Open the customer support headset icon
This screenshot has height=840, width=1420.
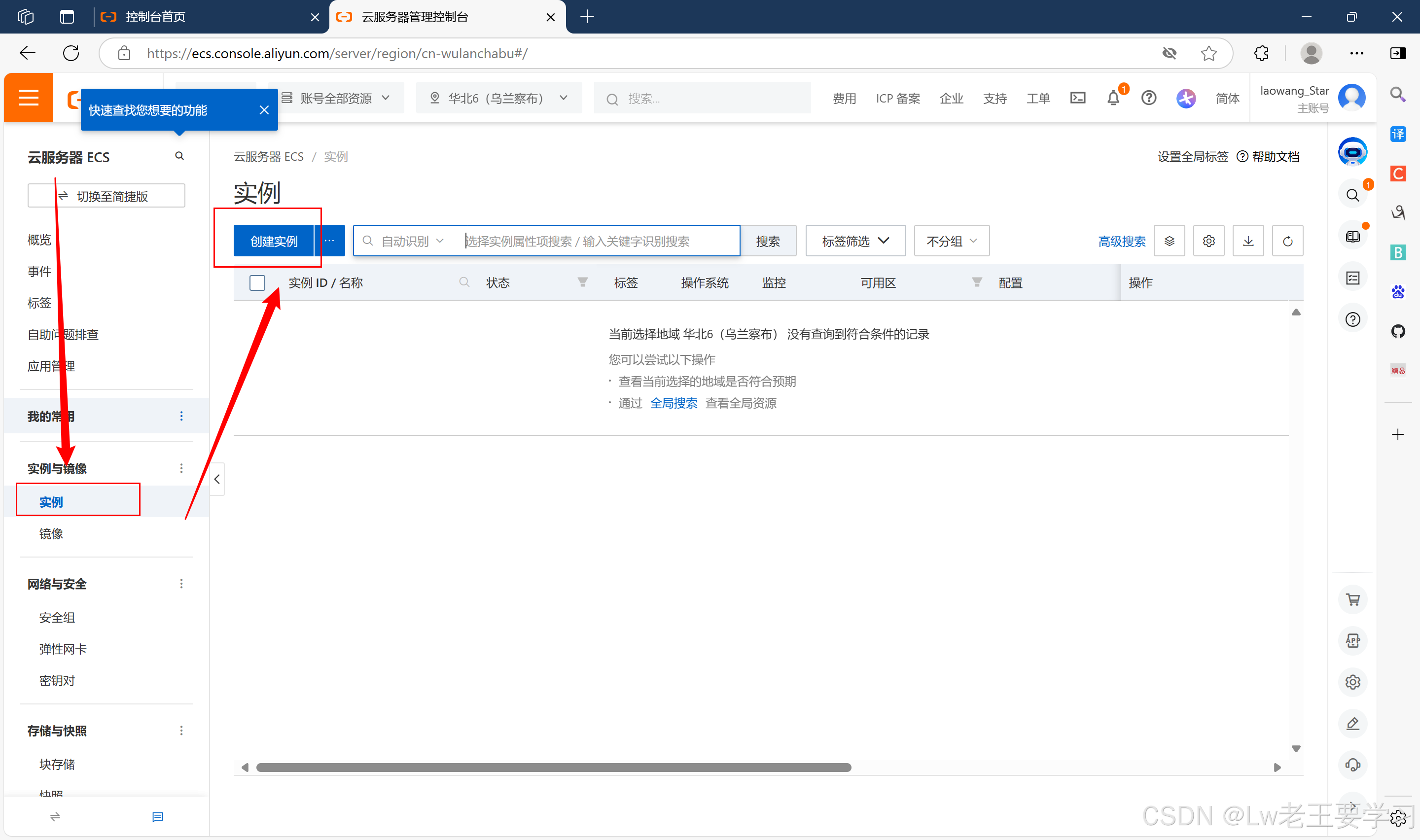(x=1352, y=765)
